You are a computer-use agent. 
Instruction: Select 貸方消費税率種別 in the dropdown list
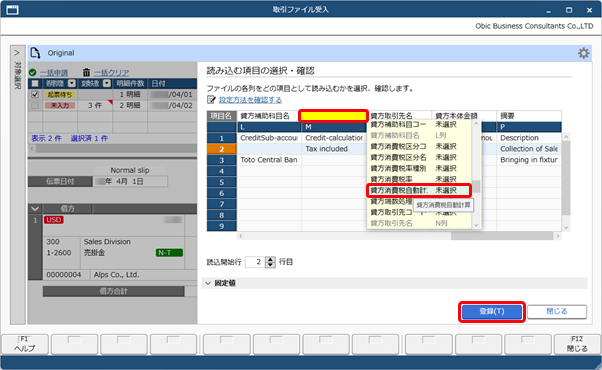click(x=419, y=168)
